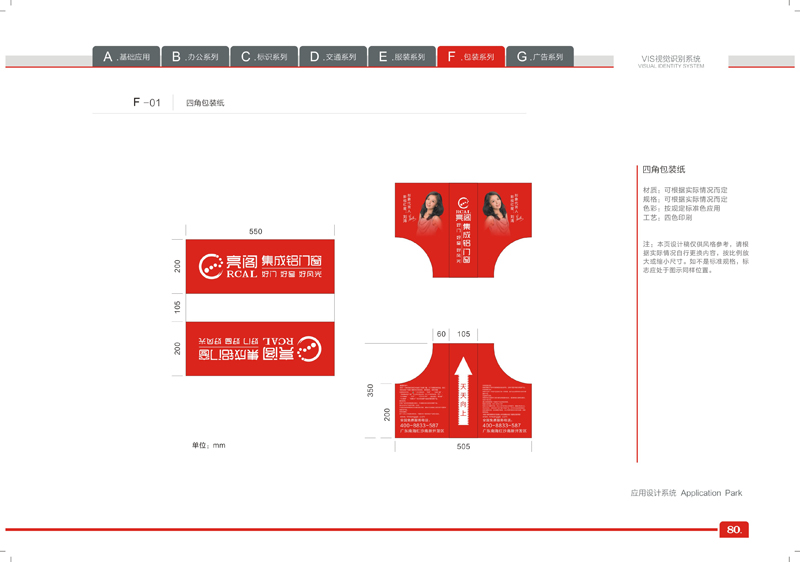Click the 四角包装纸 sidebar title

(664, 169)
